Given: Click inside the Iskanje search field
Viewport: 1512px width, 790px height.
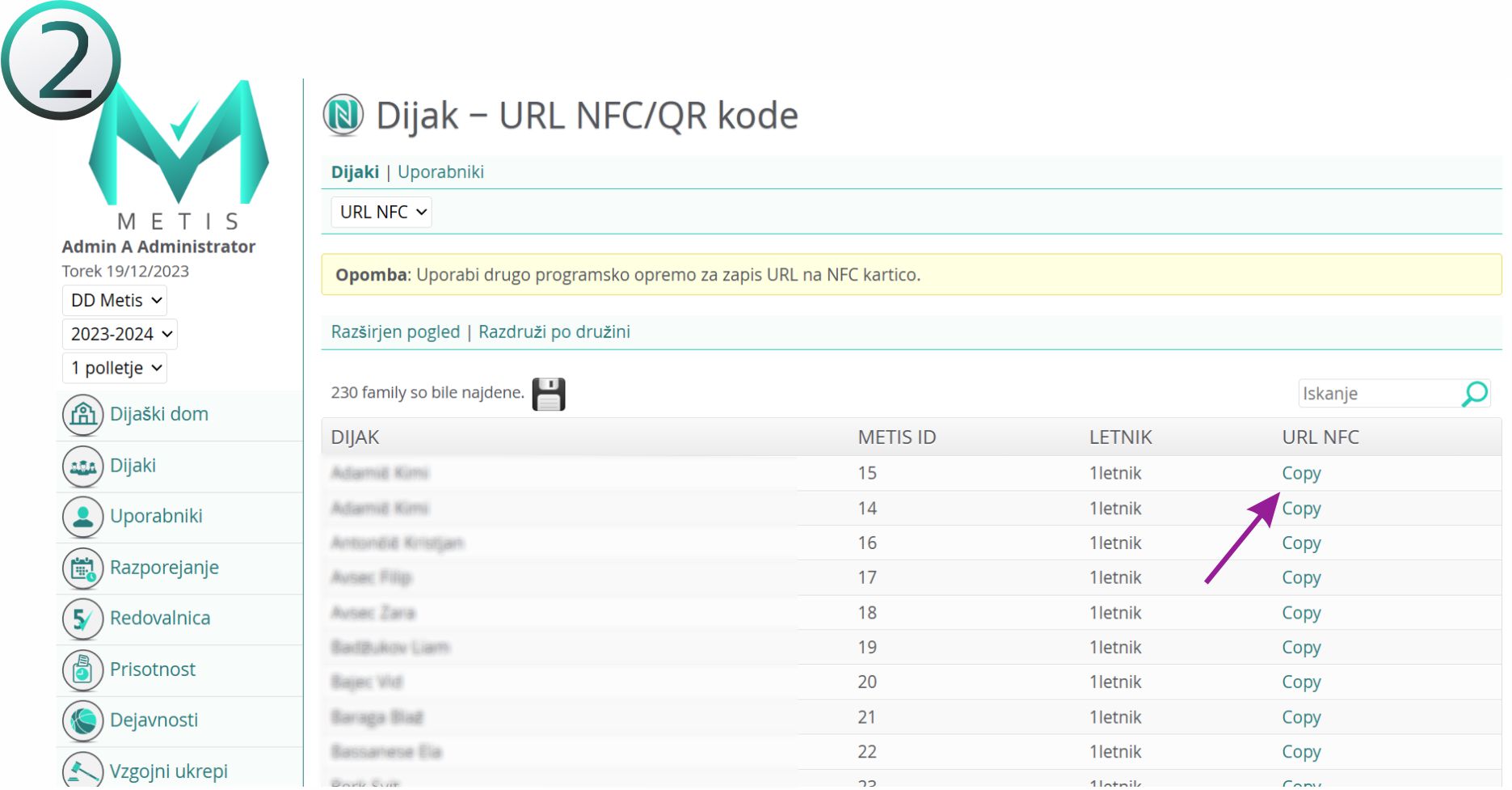Looking at the screenshot, I should click(1378, 394).
